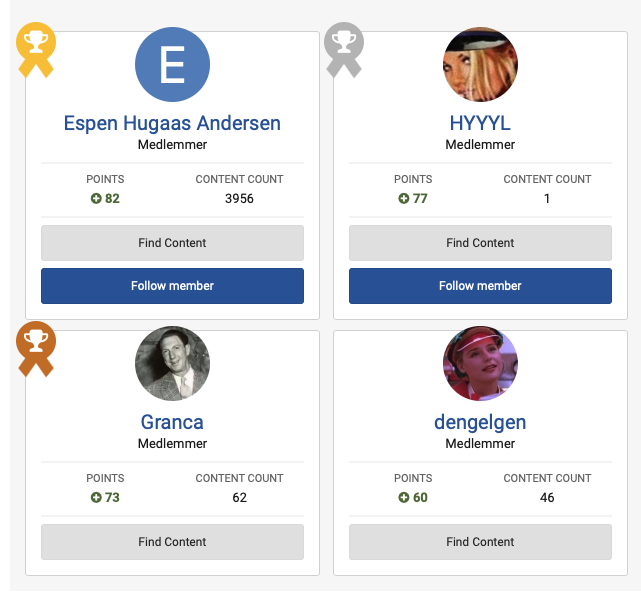This screenshot has height=603, width=641.
Task: Click the green plus icon beside 73 points
Action: [x=96, y=498]
